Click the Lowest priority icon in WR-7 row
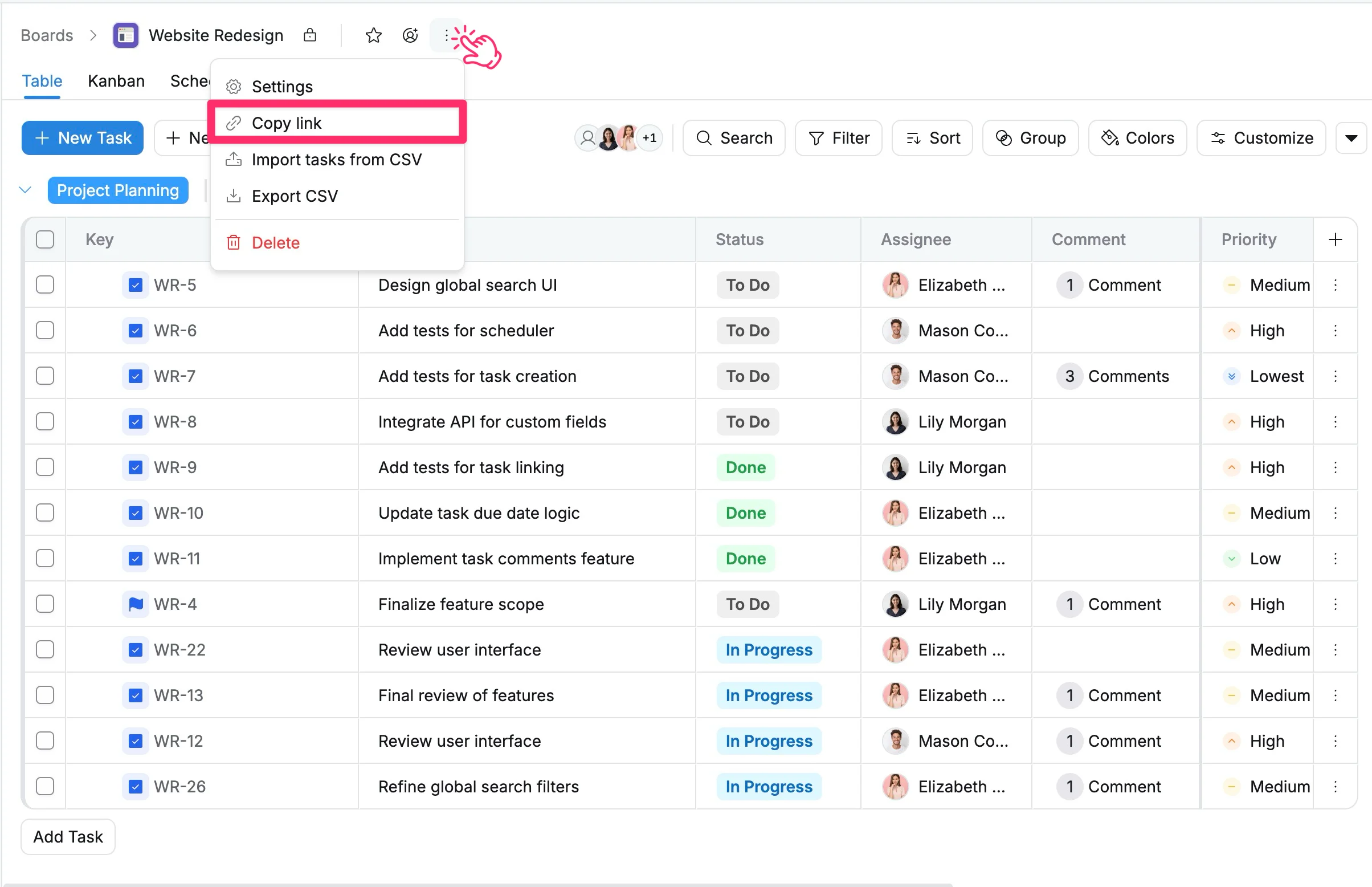The width and height of the screenshot is (1372, 887). pyautogui.click(x=1231, y=376)
